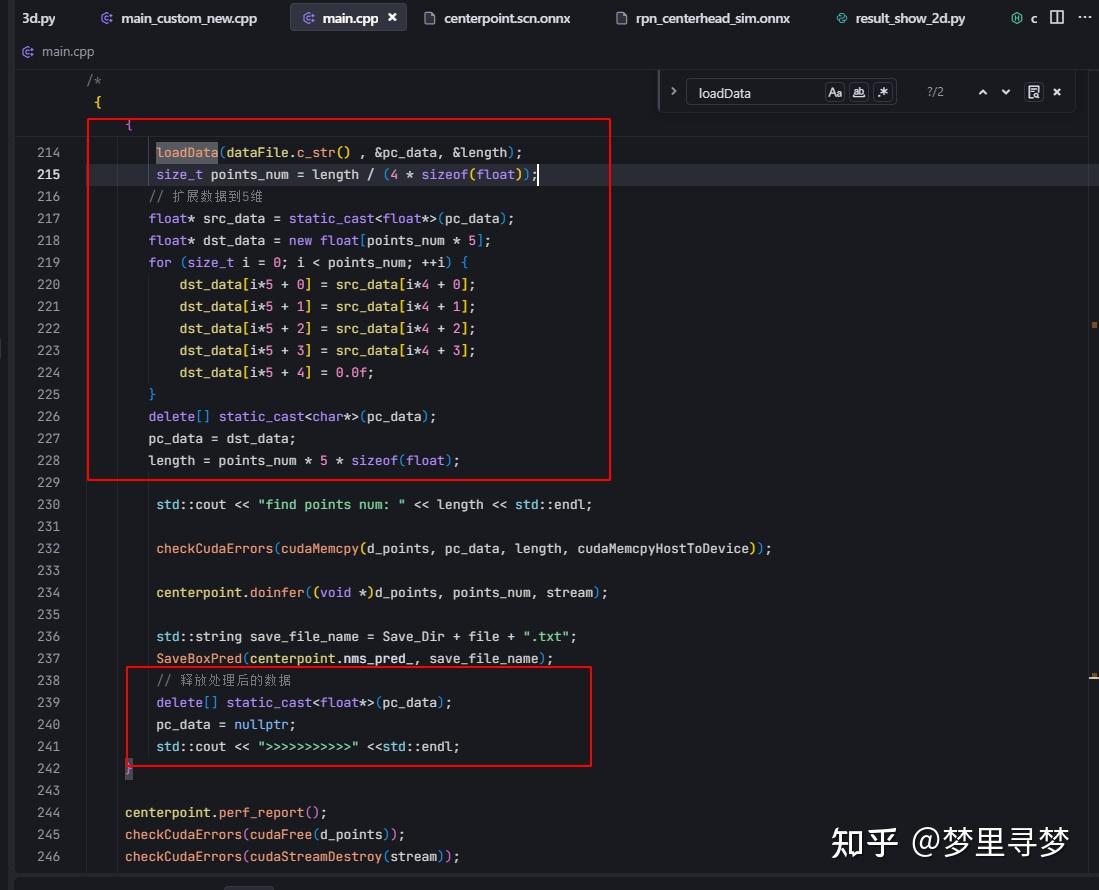Open the Split Editor icon

(x=1057, y=18)
